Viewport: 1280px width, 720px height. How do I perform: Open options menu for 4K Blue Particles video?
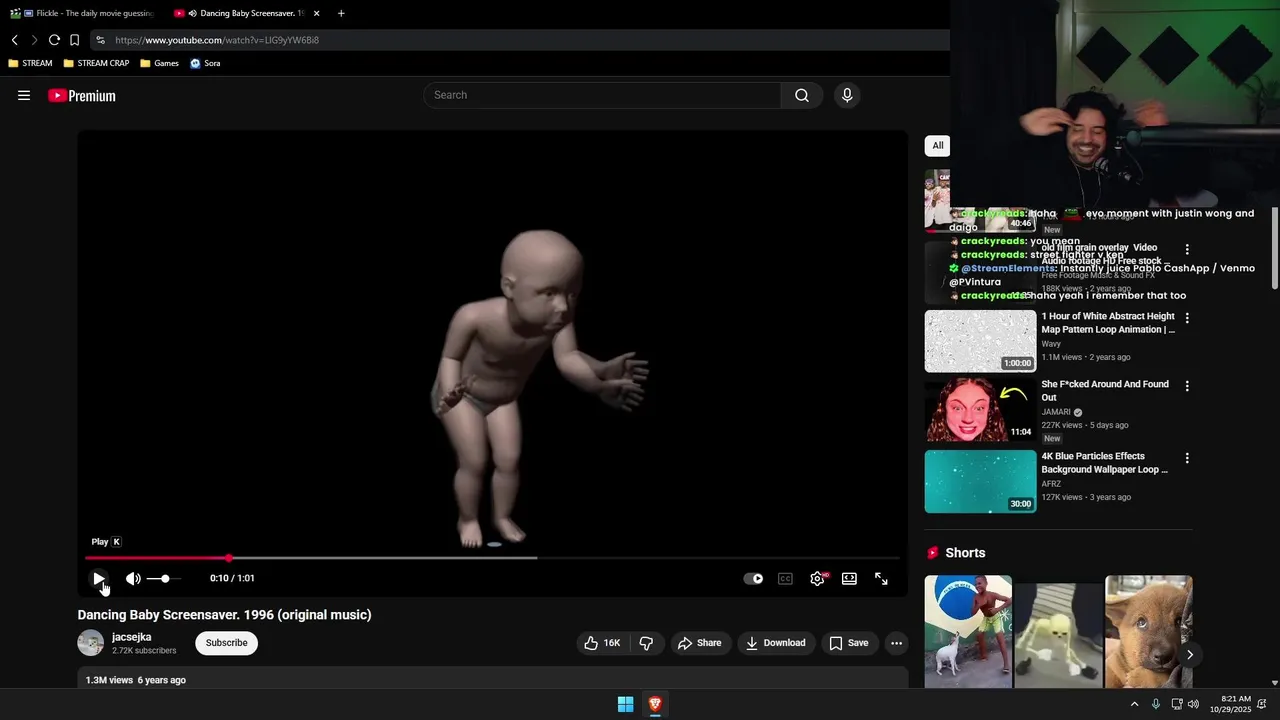[x=1187, y=458]
